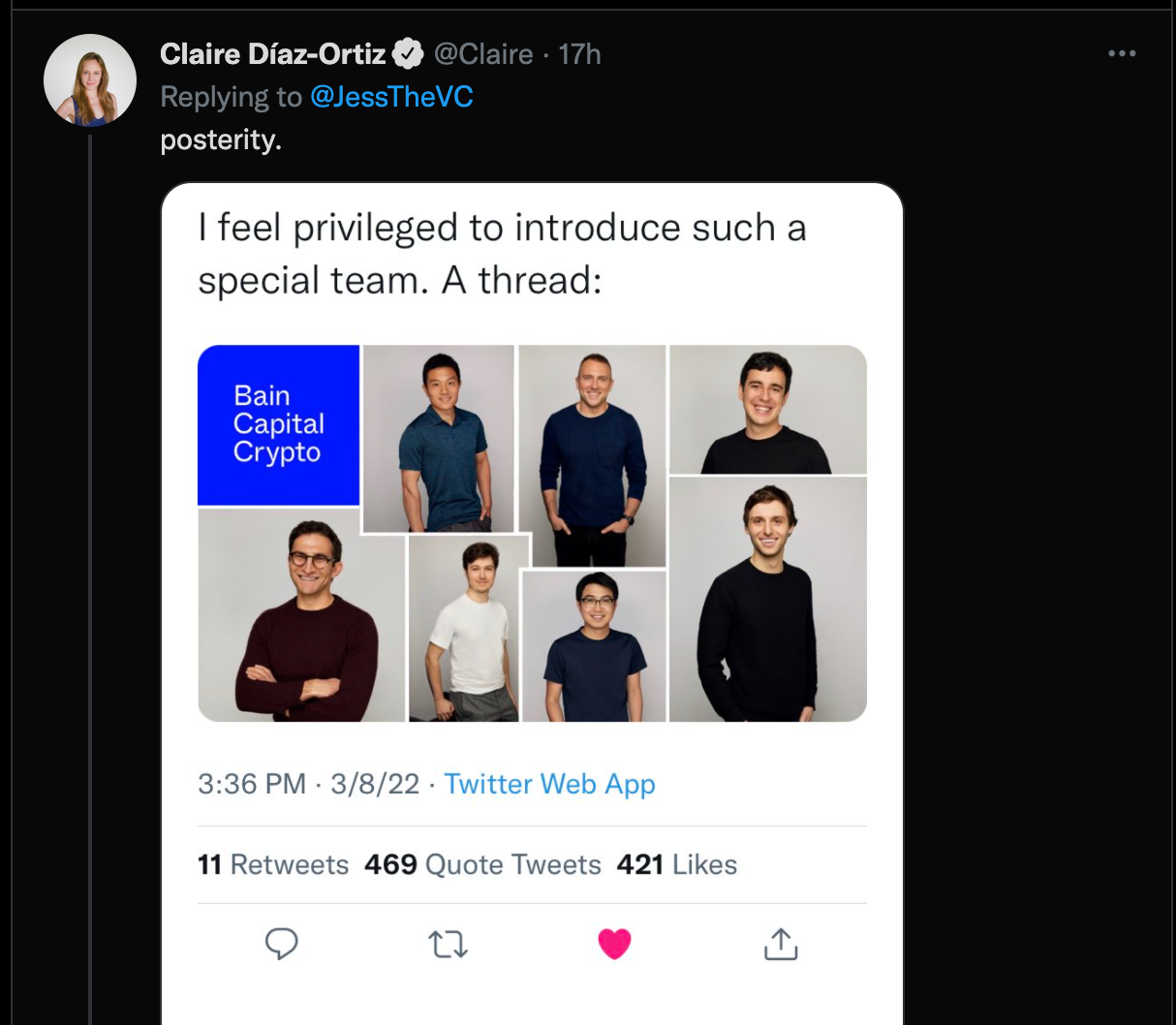
Task: Click the @Claire handle
Action: tap(483, 54)
